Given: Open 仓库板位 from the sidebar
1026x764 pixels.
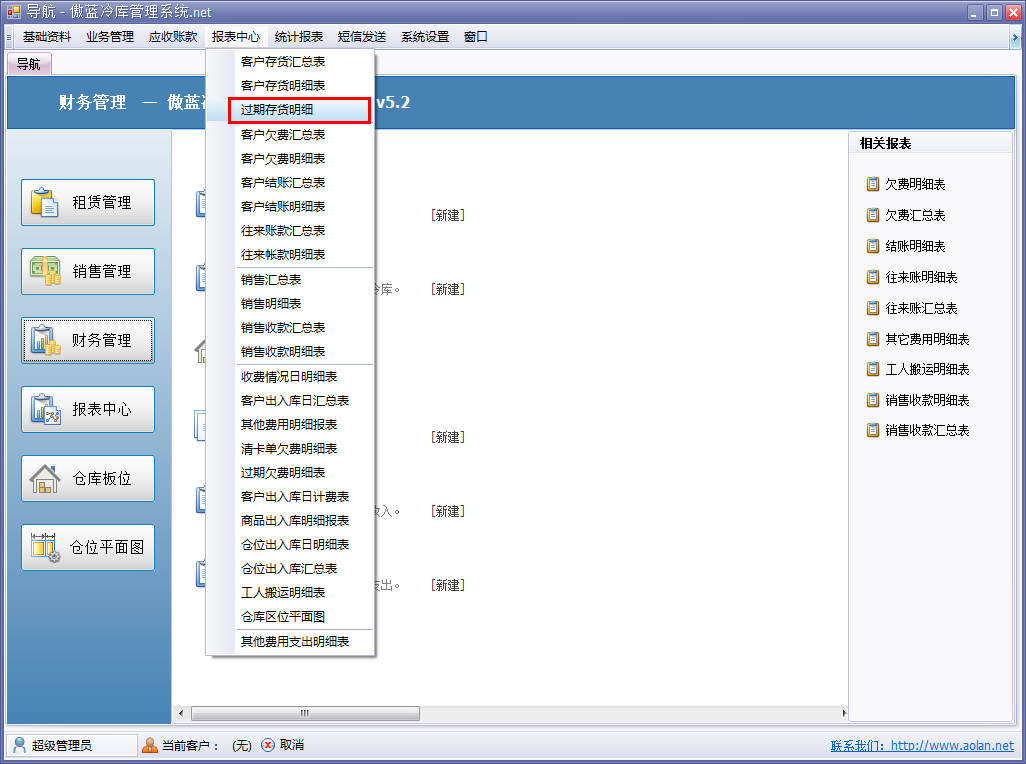Looking at the screenshot, I should [x=87, y=478].
